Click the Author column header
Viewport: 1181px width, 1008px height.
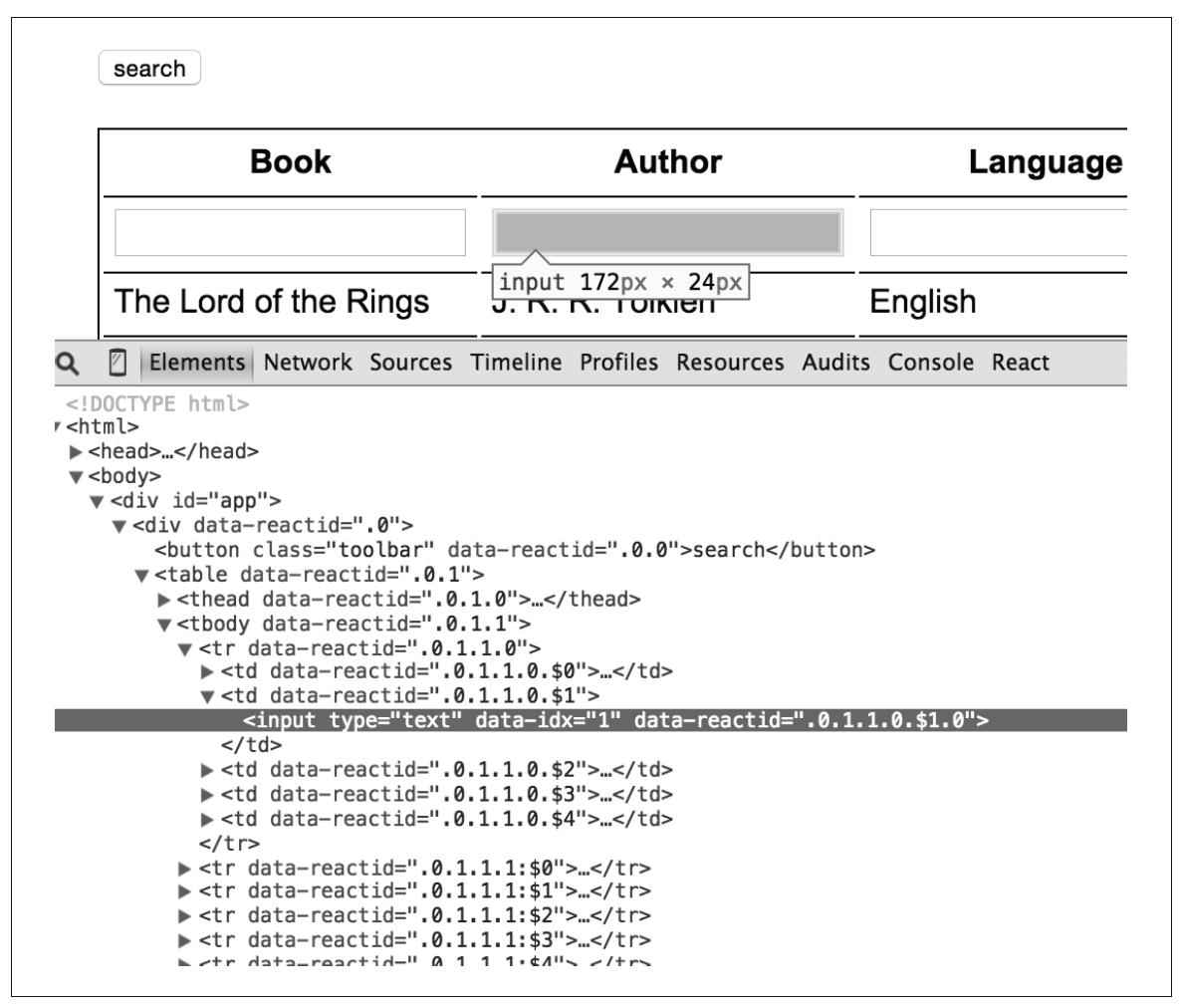click(x=667, y=162)
